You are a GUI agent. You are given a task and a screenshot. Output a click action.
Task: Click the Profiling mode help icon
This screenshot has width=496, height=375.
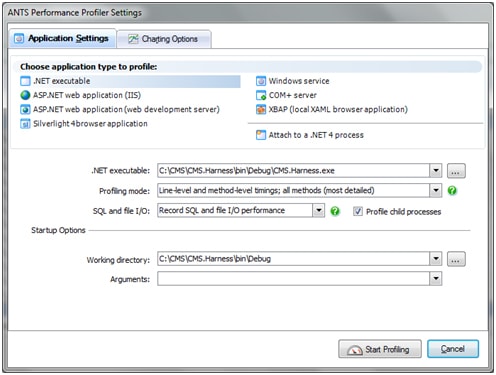pos(452,191)
